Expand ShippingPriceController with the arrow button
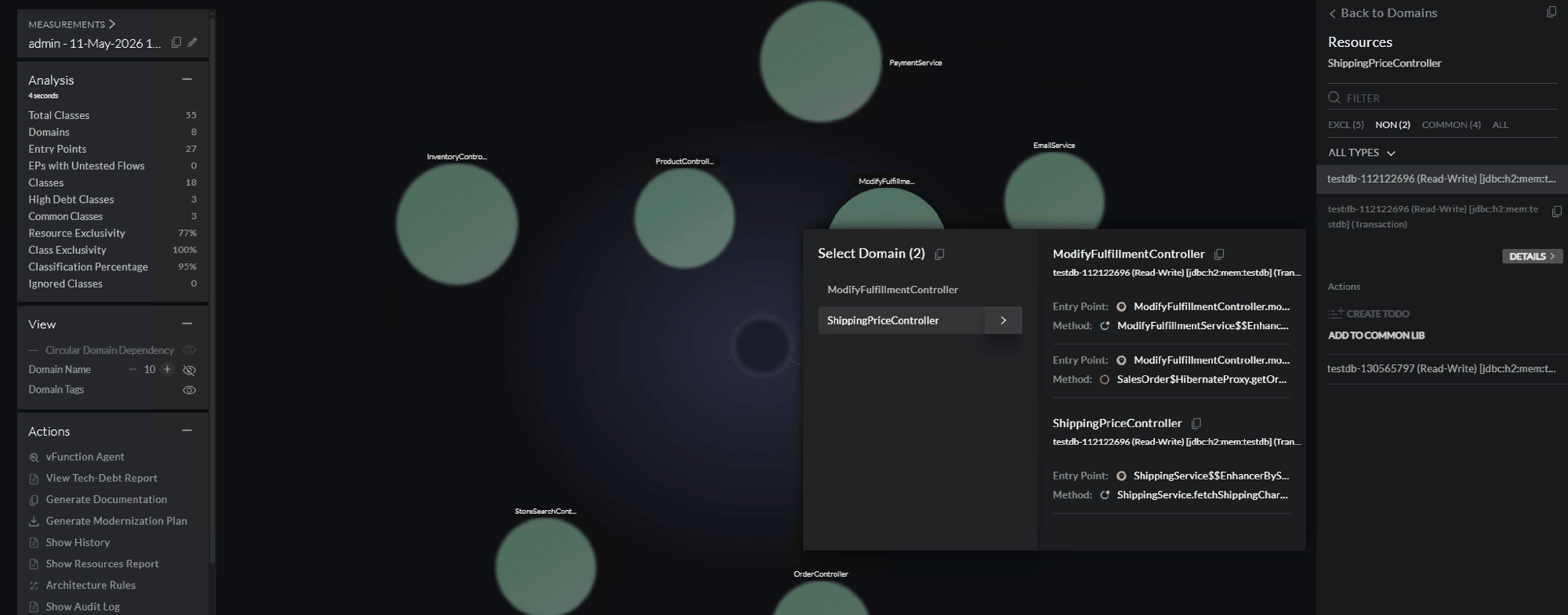This screenshot has width=1568, height=615. pos(1004,320)
